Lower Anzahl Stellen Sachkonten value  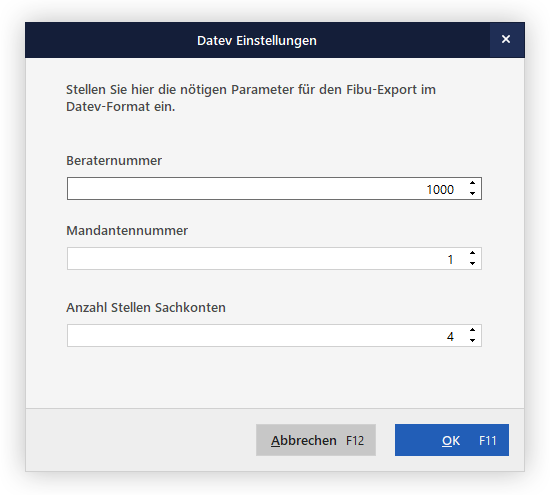[x=472, y=341]
